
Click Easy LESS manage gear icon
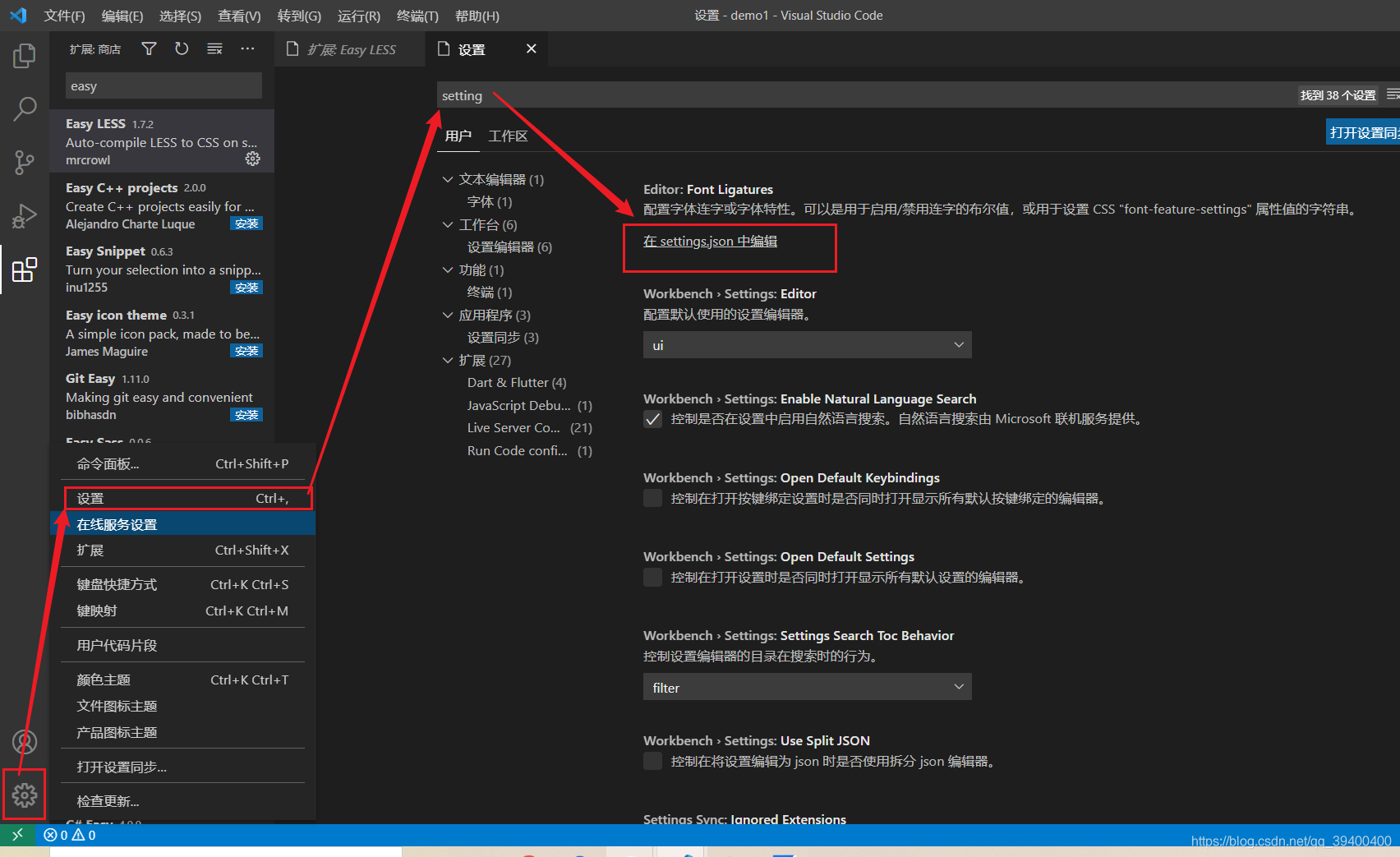(253, 159)
